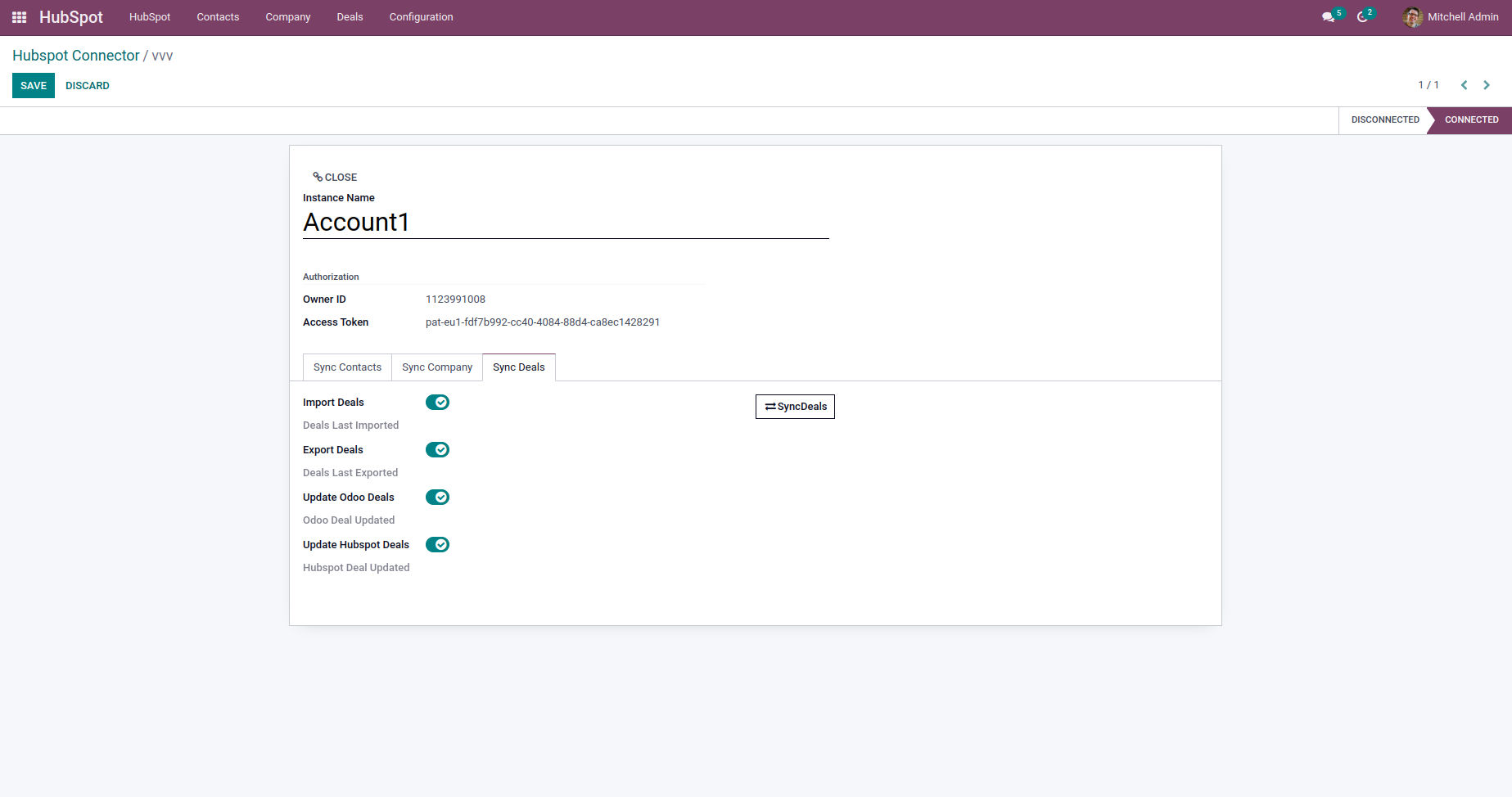
Task: Click the Owner ID label
Action: pyautogui.click(x=324, y=299)
